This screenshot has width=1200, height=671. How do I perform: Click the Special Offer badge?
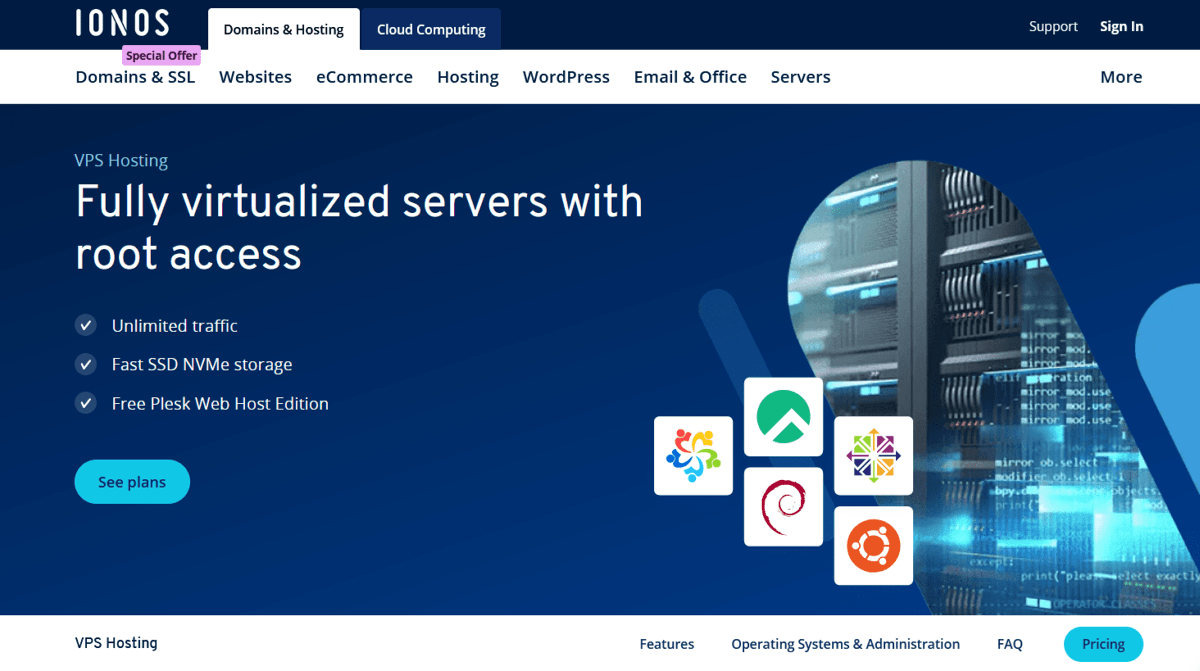(161, 56)
